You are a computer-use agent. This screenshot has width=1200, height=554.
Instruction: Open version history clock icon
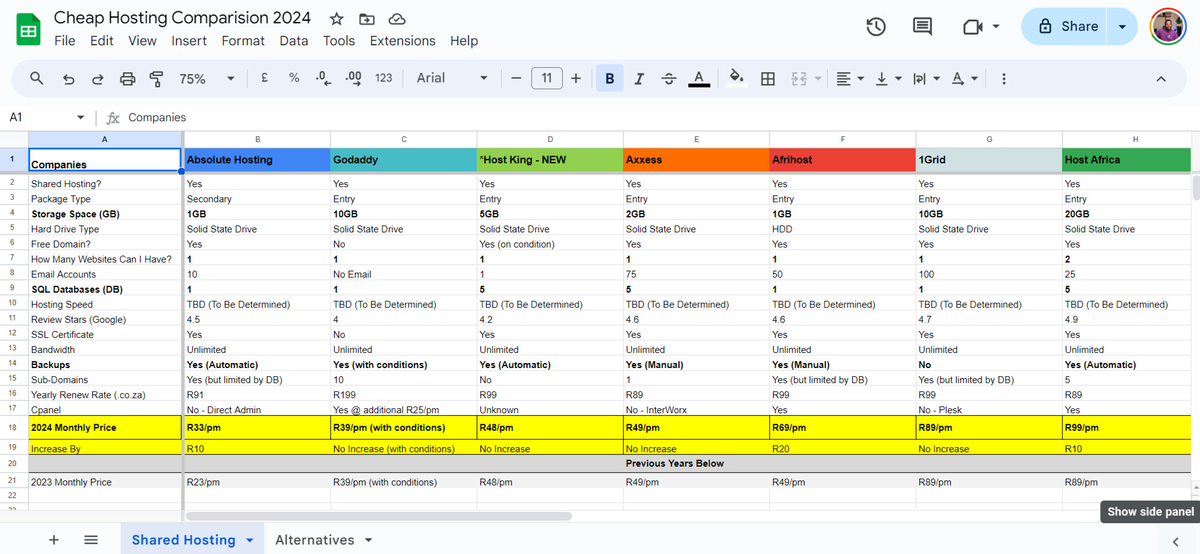(x=876, y=27)
